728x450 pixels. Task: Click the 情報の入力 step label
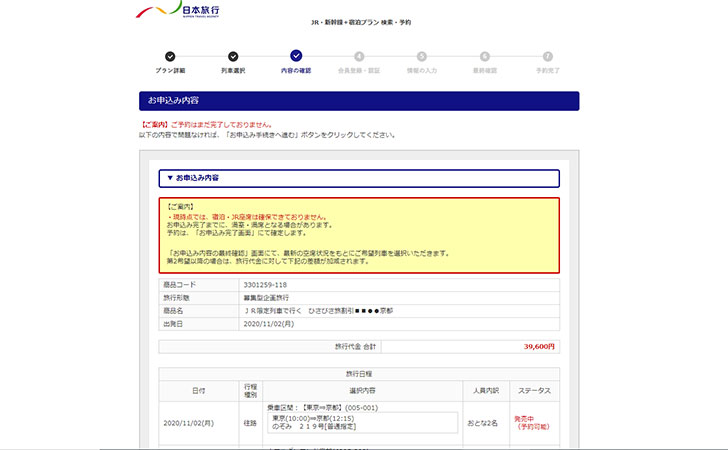point(422,71)
